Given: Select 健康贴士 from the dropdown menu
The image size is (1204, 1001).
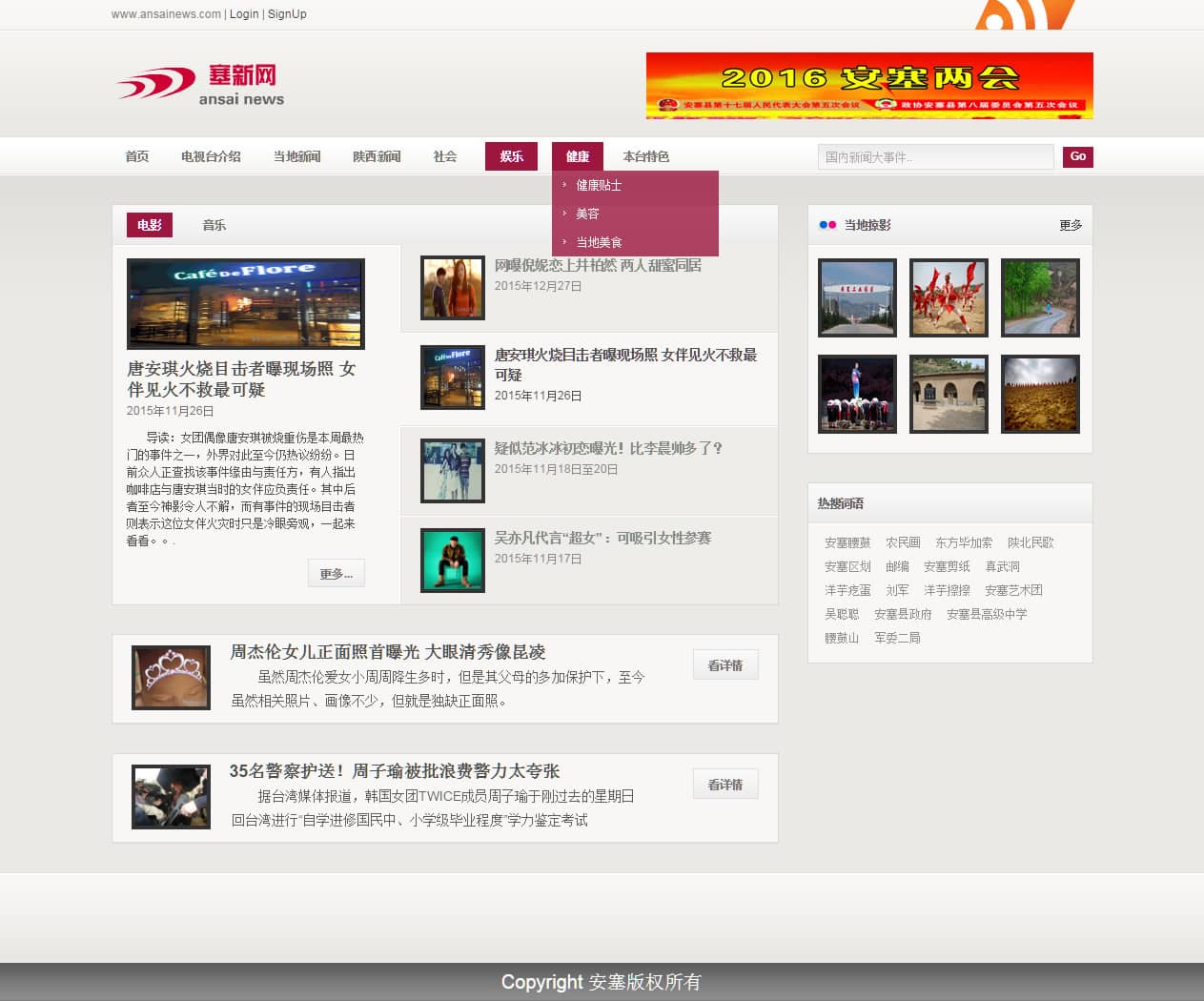Looking at the screenshot, I should click(x=599, y=185).
